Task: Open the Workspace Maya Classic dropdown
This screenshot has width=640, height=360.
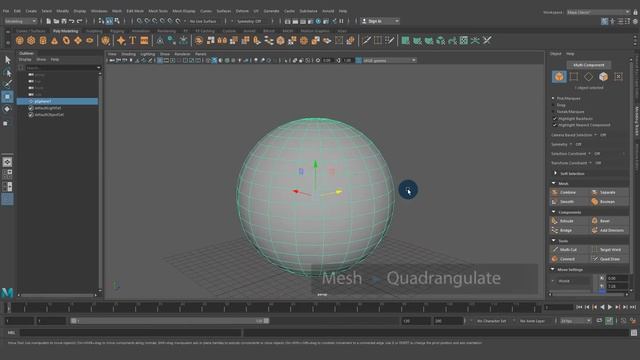Action: (598, 12)
